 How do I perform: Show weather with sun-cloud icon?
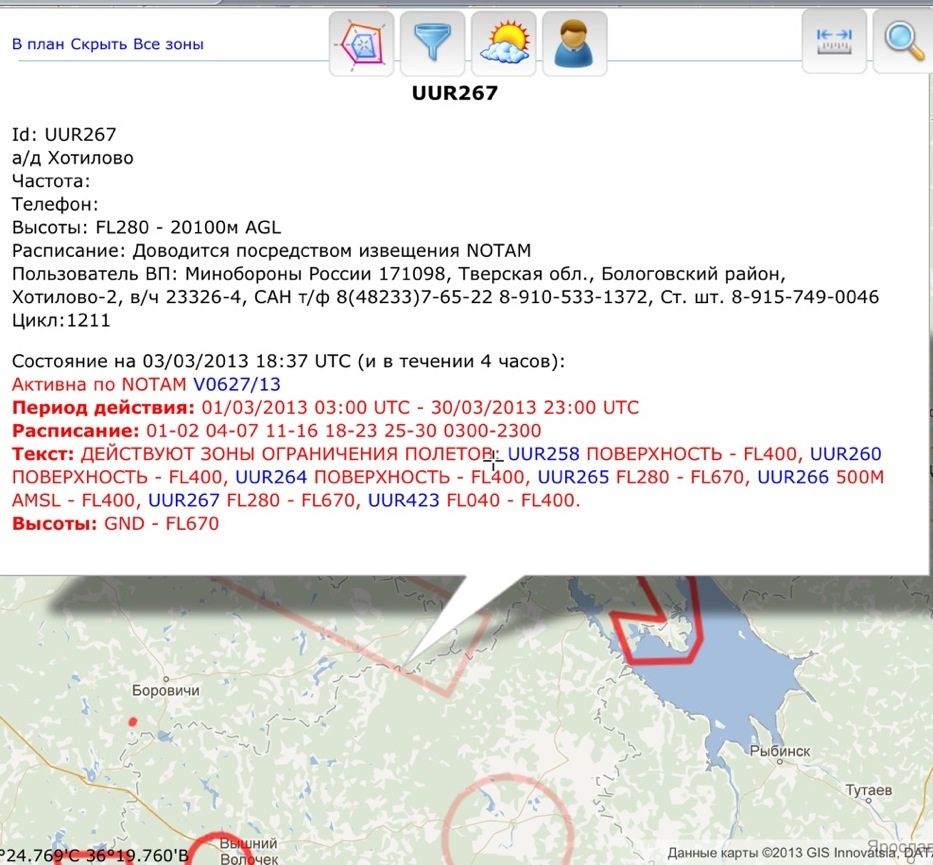pos(504,44)
